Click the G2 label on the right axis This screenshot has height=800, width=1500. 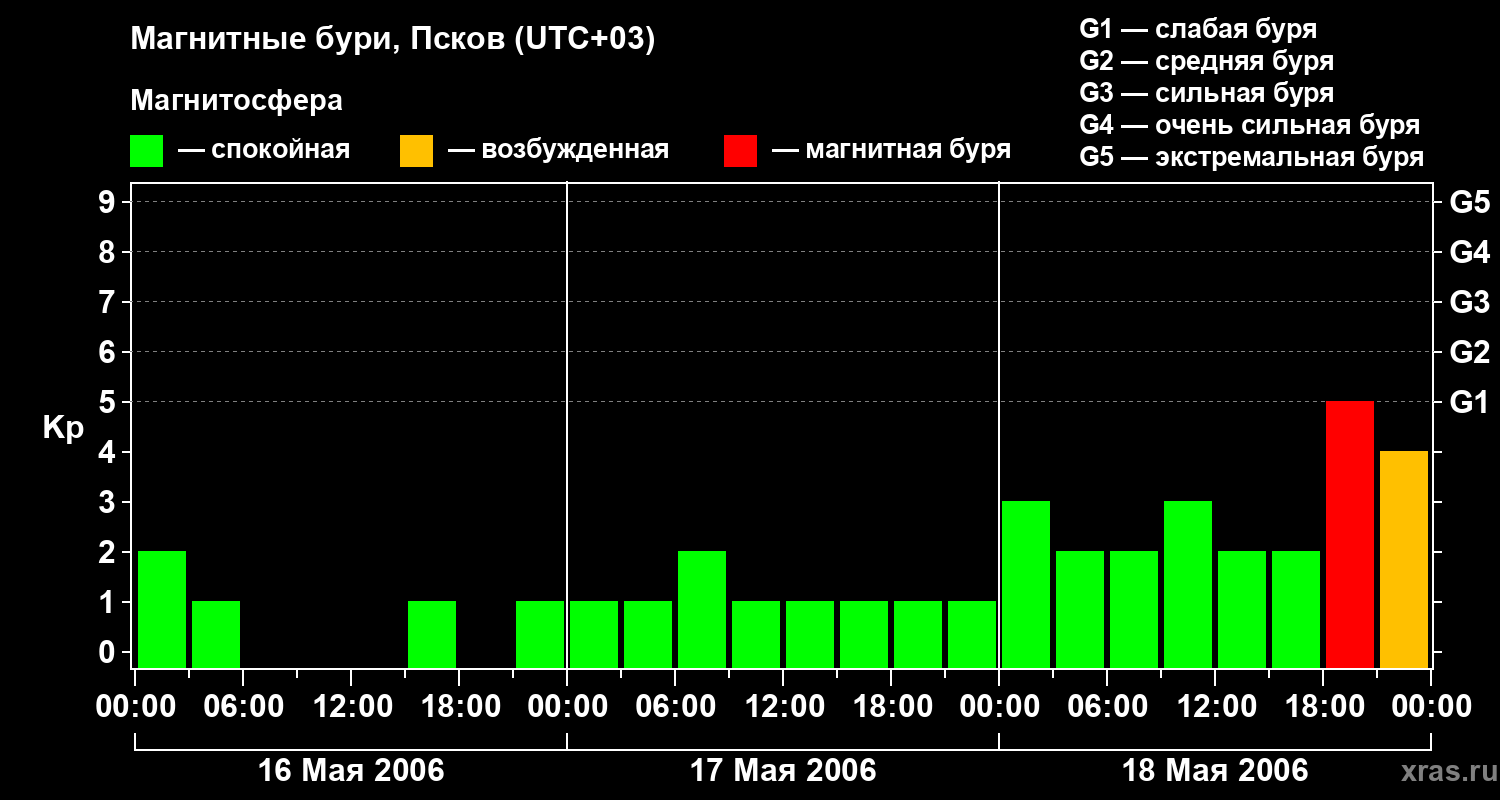[x=1470, y=352]
